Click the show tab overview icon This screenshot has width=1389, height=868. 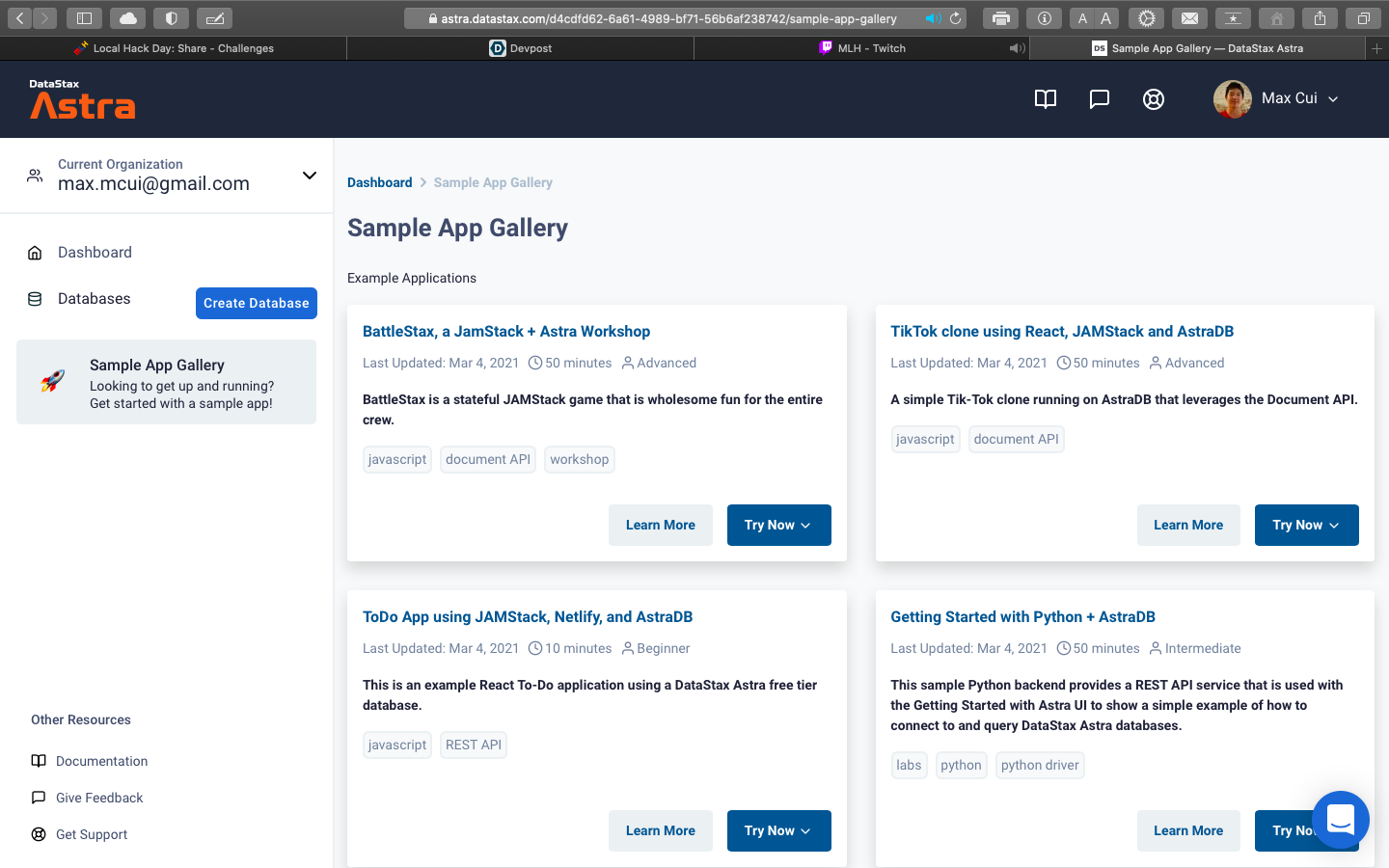(x=1363, y=17)
